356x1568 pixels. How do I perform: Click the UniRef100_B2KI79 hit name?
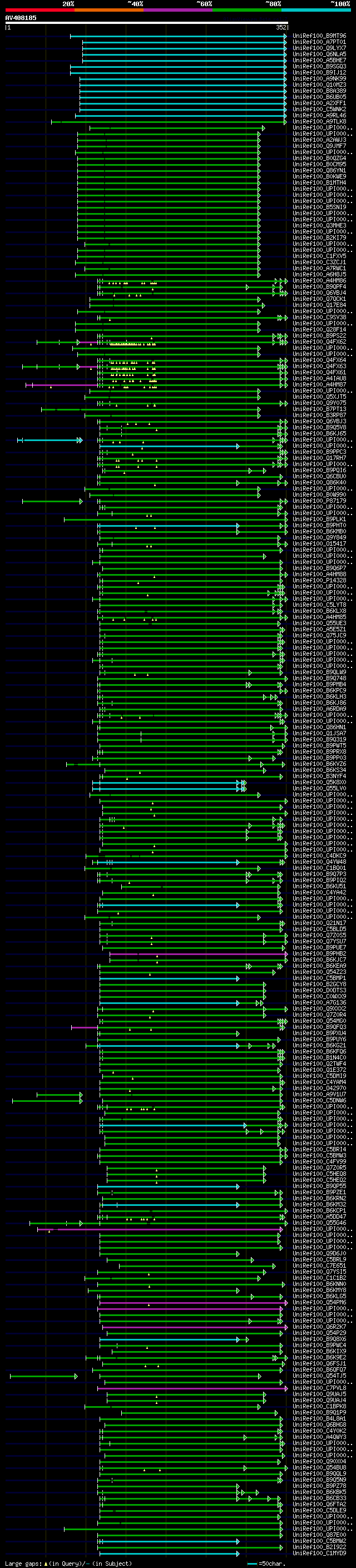click(x=319, y=238)
